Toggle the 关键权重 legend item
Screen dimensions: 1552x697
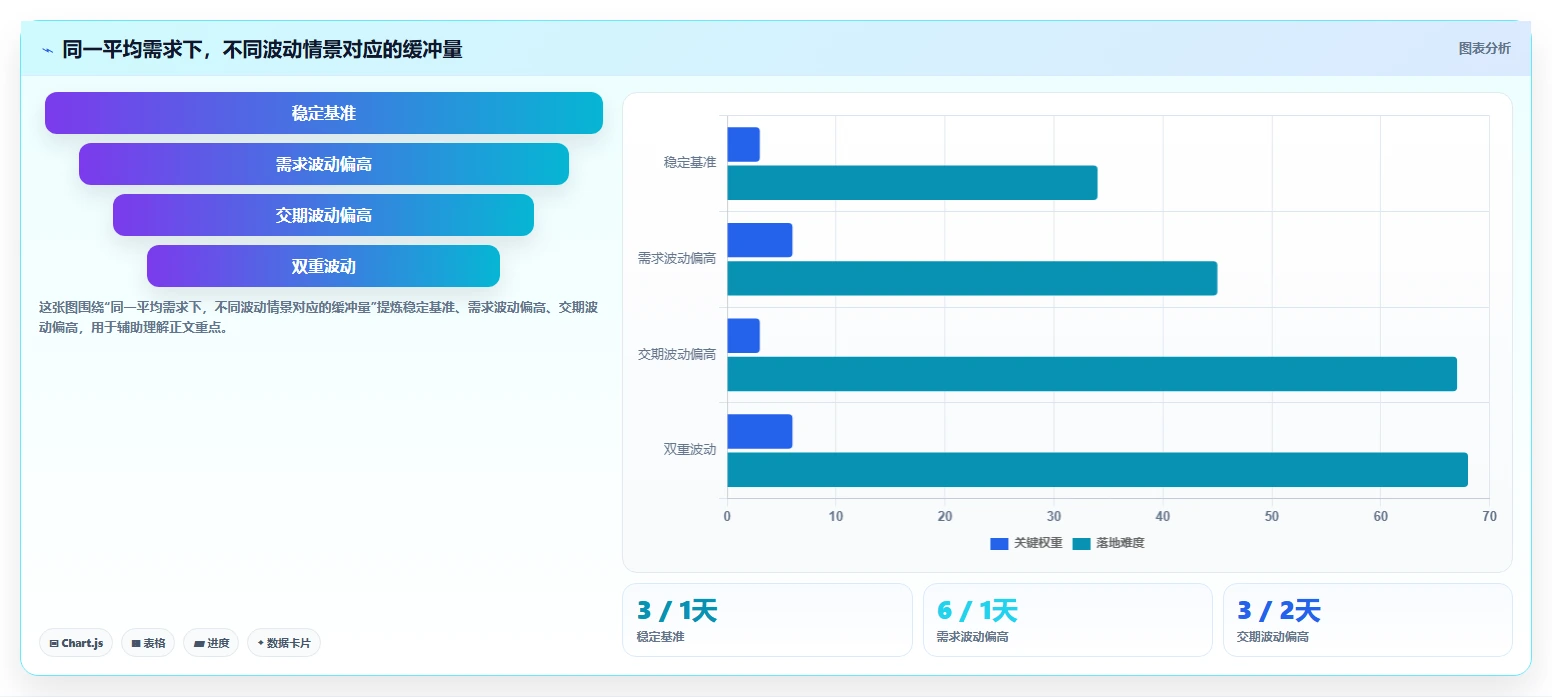tap(1026, 543)
